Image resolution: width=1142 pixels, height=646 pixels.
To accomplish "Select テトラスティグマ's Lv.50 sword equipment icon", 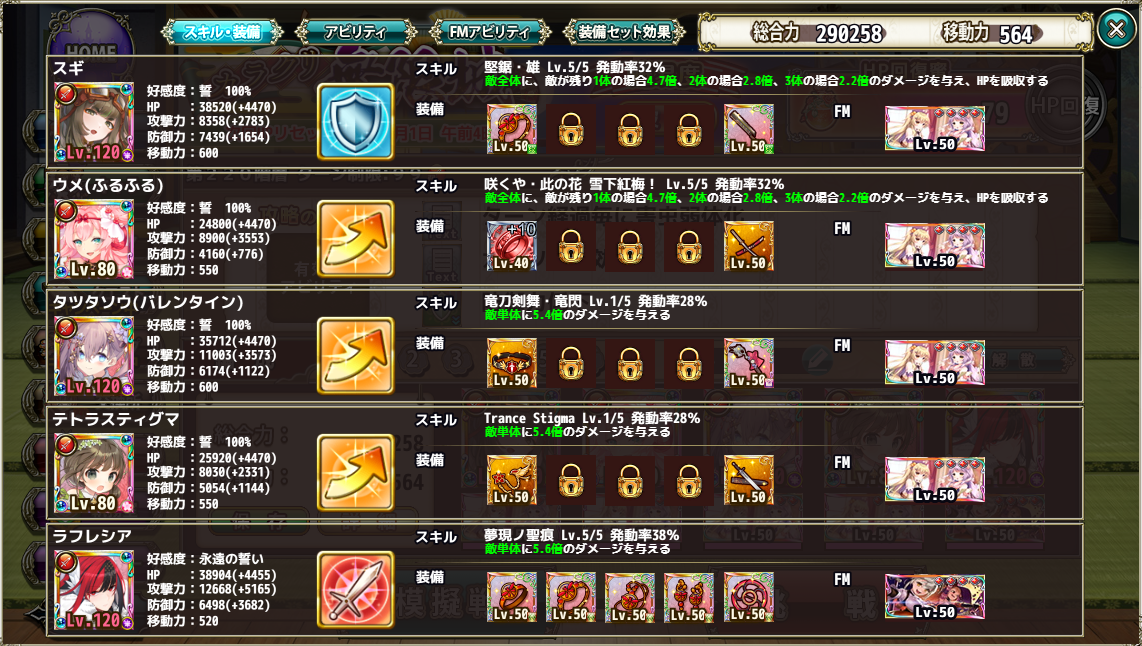I will point(749,480).
